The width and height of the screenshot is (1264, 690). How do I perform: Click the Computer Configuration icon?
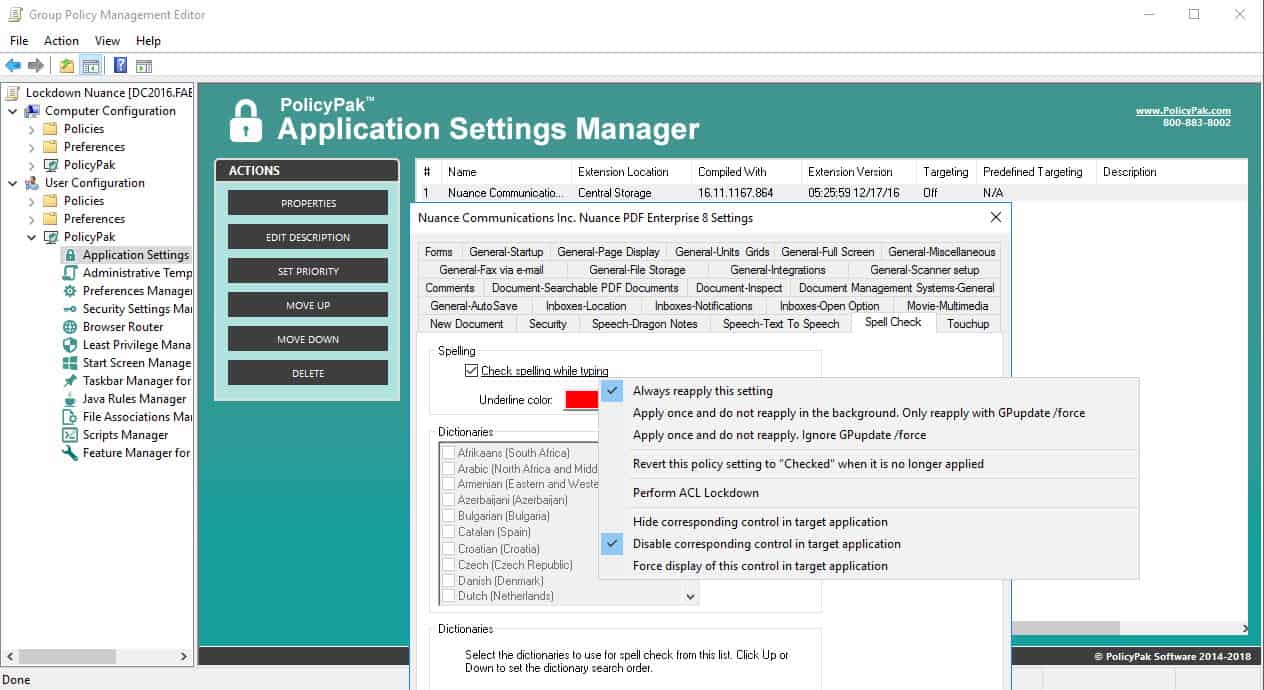pos(32,111)
